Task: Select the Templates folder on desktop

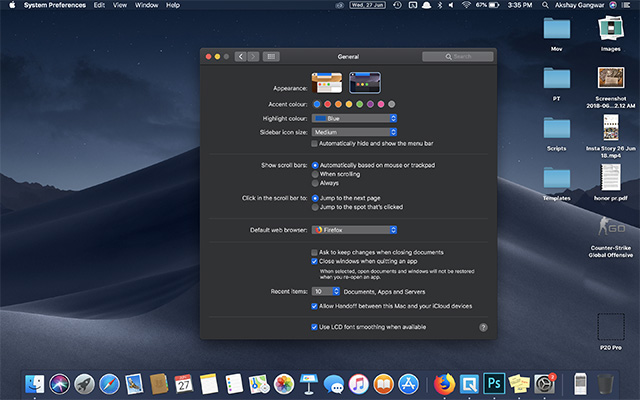Action: click(557, 184)
